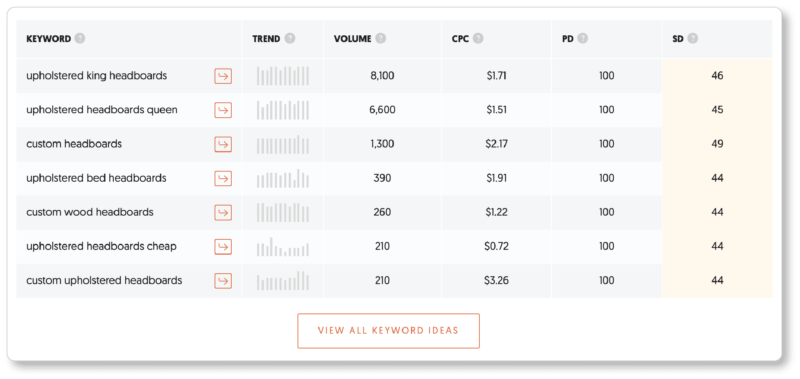Screen dimensions: 800x379
Task: Click trend chart for upholstered headboards cheap
Action: click(x=283, y=247)
